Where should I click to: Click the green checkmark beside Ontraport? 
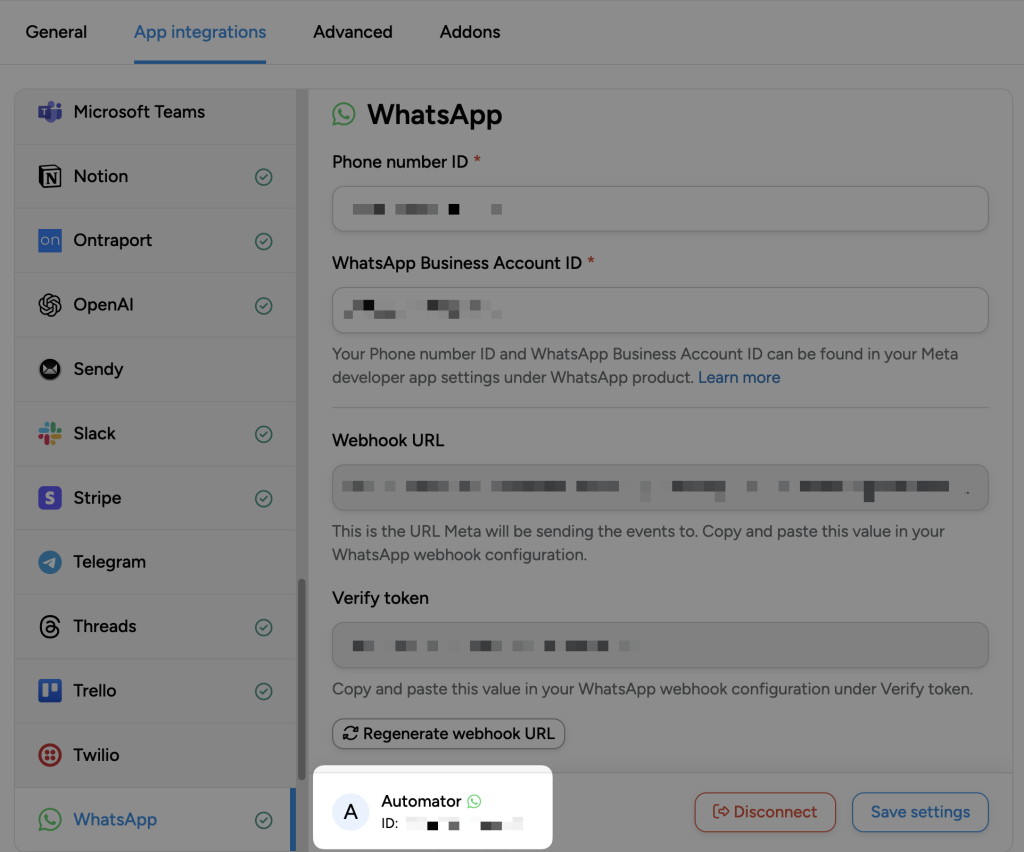point(263,240)
